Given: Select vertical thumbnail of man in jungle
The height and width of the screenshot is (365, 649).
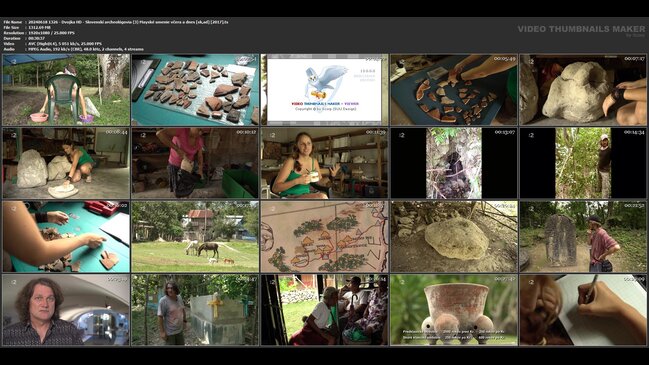Looking at the screenshot, I should [583, 163].
